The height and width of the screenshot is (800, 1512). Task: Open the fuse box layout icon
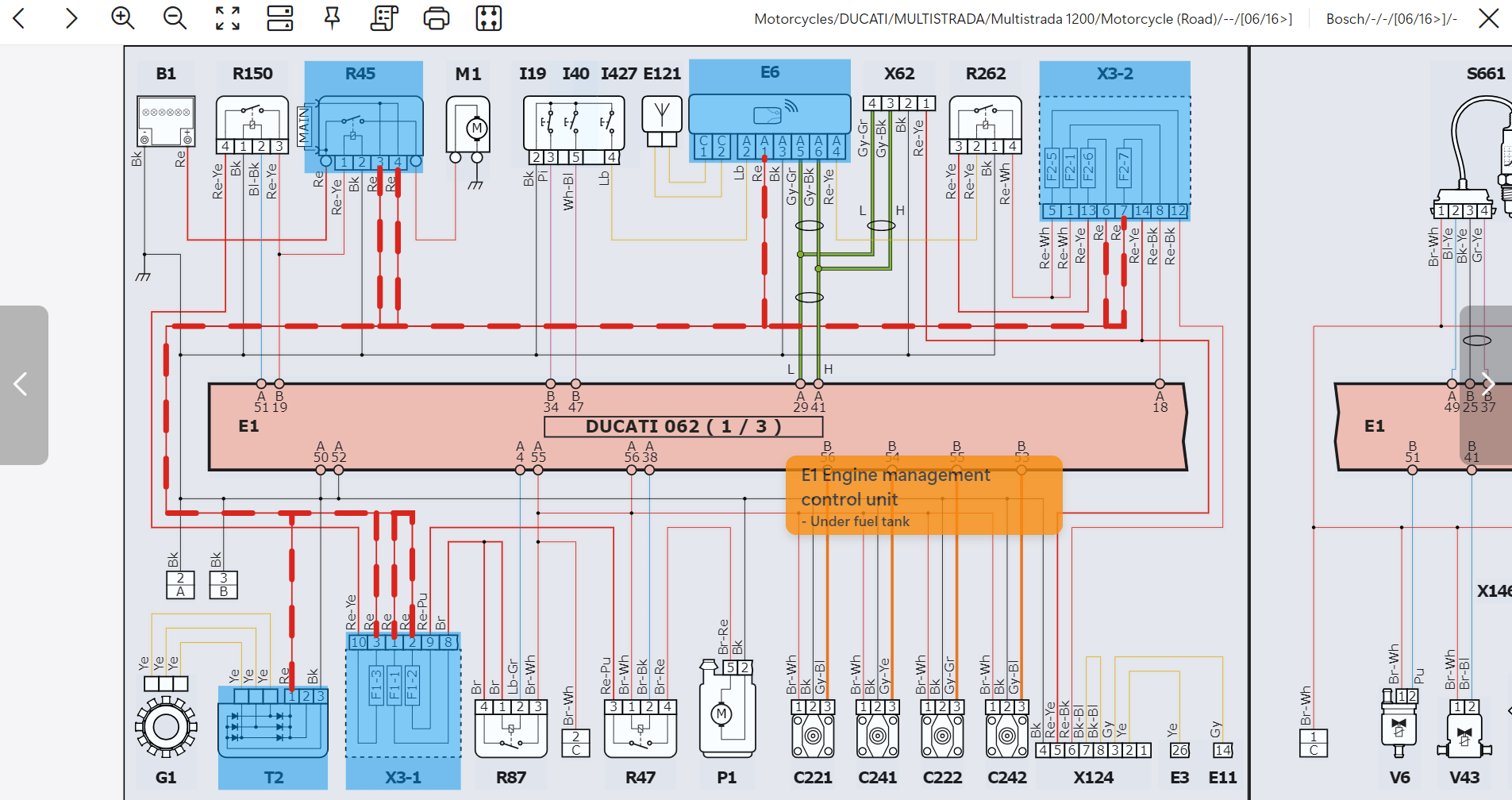[489, 18]
